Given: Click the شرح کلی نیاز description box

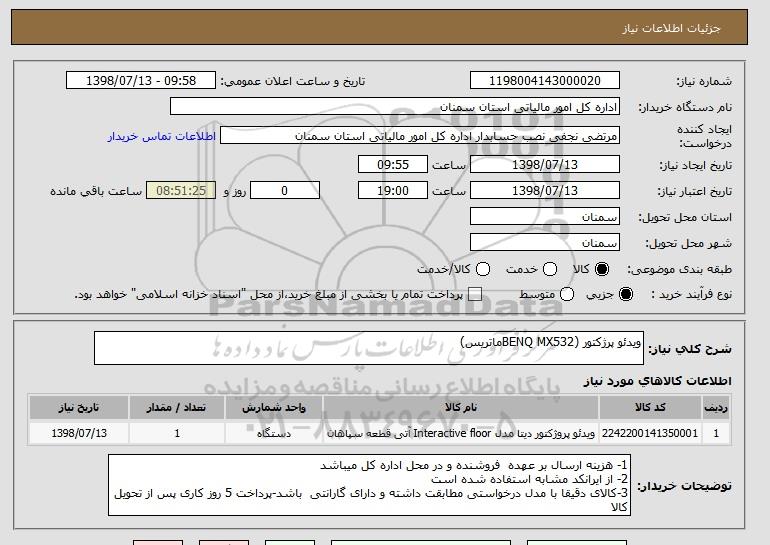Looking at the screenshot, I should [x=369, y=348].
